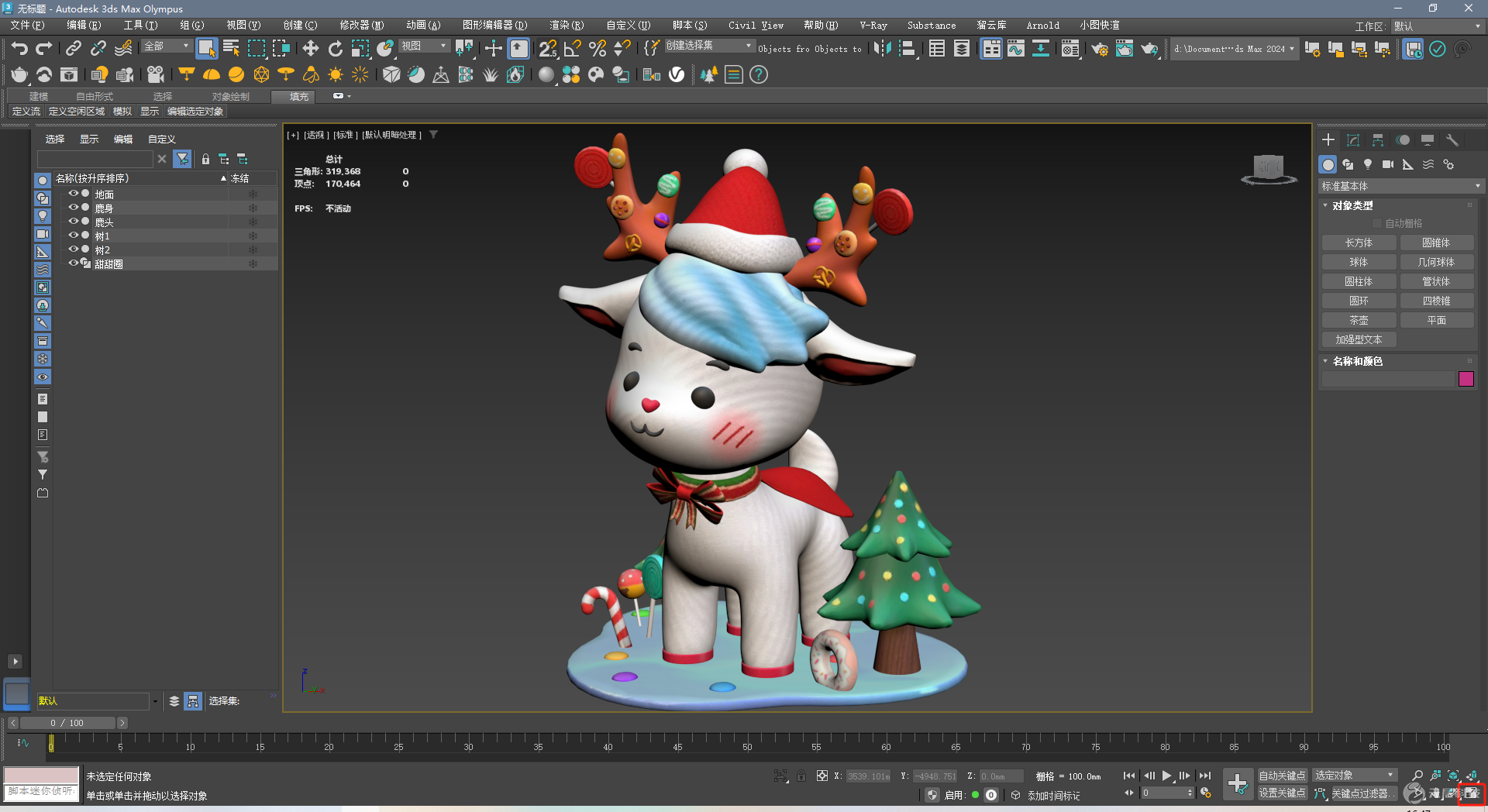Toggle visibility eye of 地面 object

(x=74, y=194)
